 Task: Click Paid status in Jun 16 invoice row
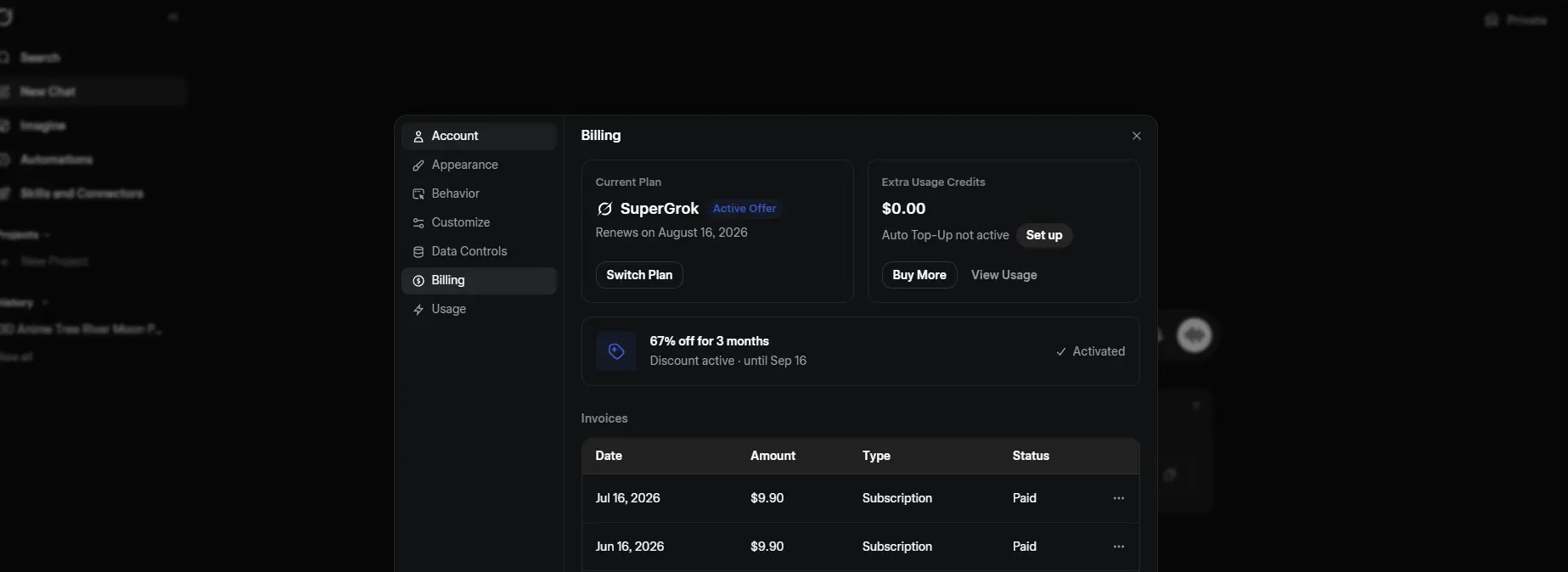1025,547
